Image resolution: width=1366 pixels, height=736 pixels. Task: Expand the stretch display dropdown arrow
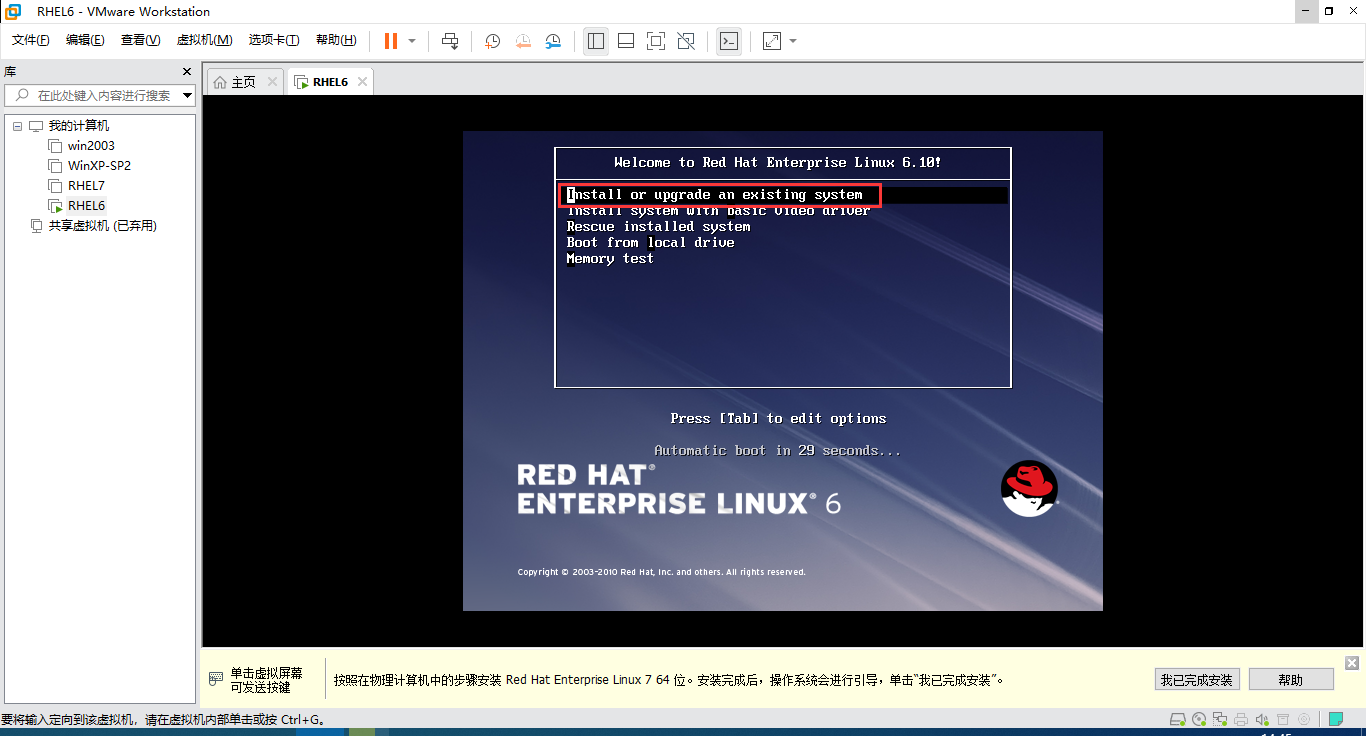pyautogui.click(x=793, y=41)
